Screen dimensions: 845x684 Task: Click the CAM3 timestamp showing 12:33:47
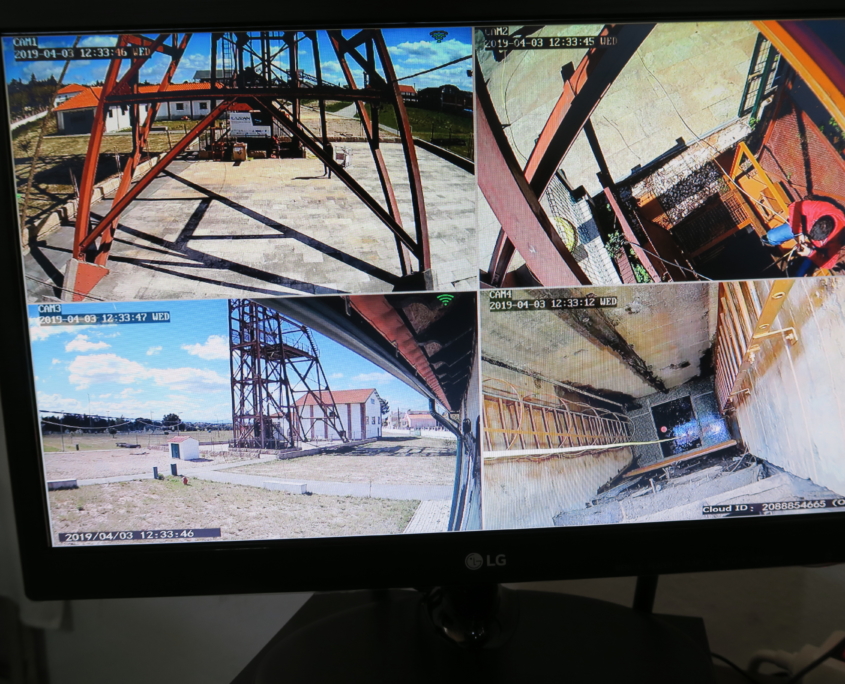tap(104, 318)
